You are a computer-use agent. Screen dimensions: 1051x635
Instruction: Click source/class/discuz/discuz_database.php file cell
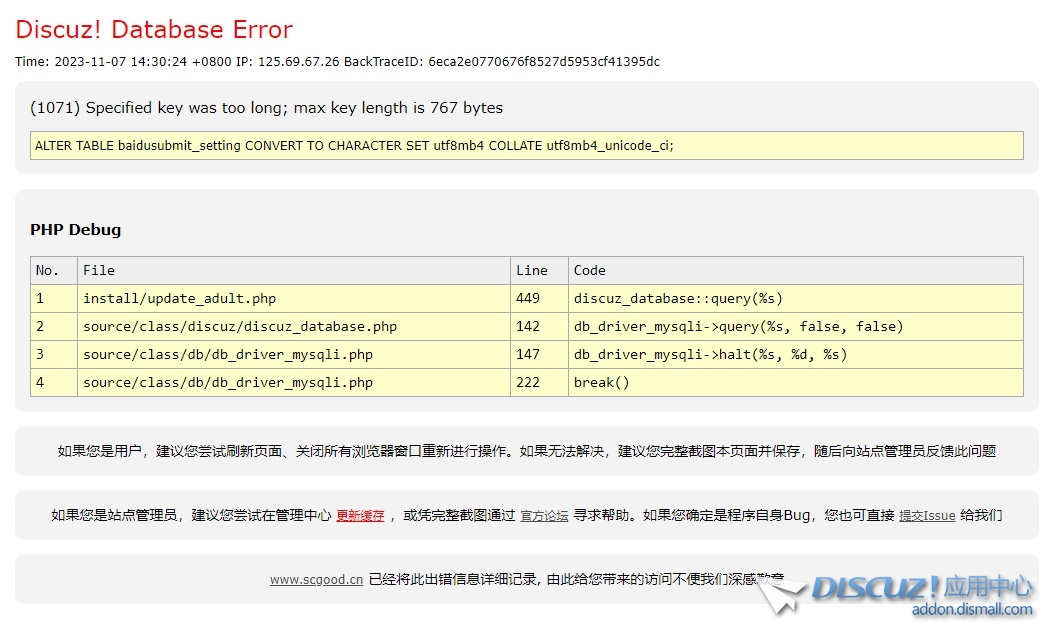294,327
